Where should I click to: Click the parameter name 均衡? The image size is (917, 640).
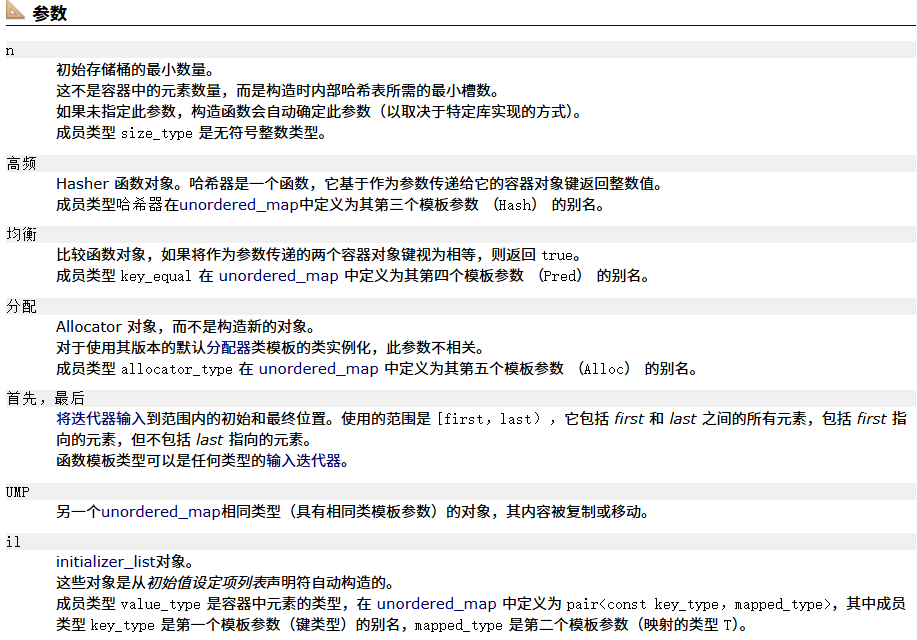coord(21,235)
